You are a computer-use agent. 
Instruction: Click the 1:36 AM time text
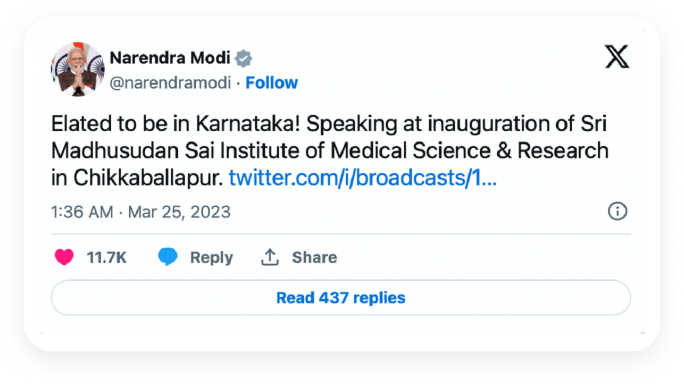coord(82,212)
